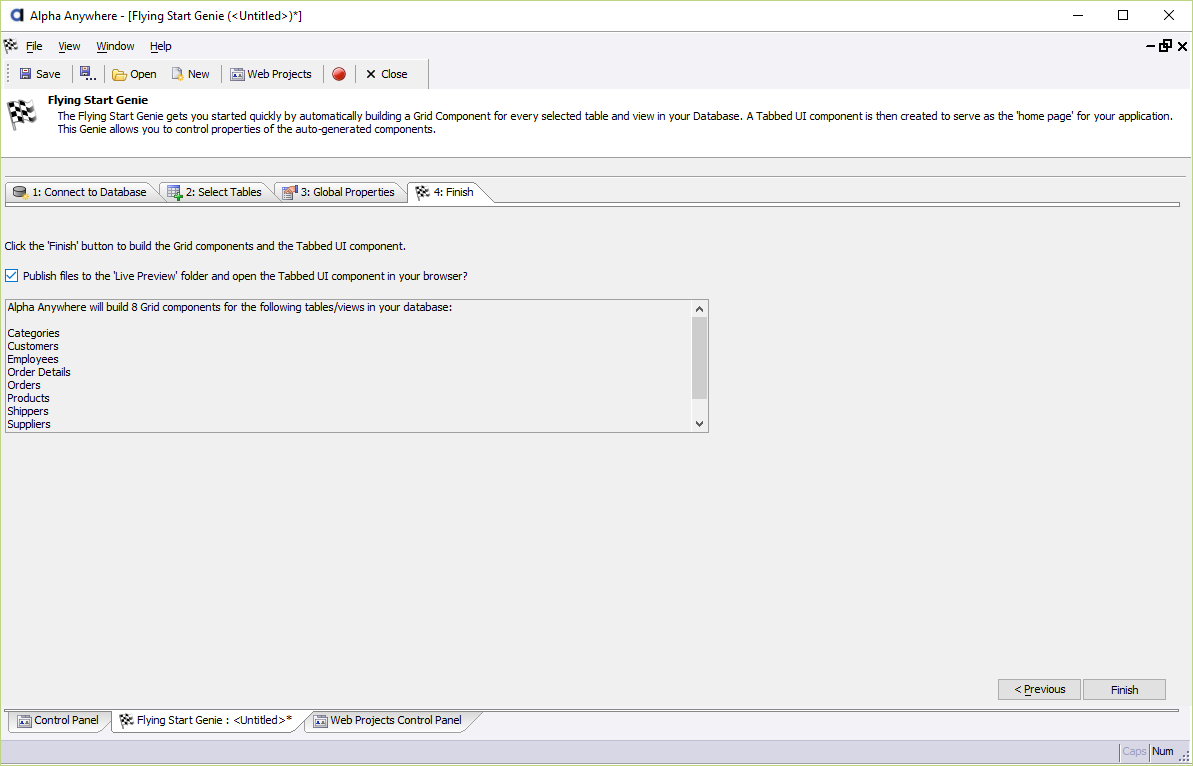Viewport: 1193px width, 766px height.
Task: Click Order Details in the tables list
Action: pyautogui.click(x=39, y=372)
